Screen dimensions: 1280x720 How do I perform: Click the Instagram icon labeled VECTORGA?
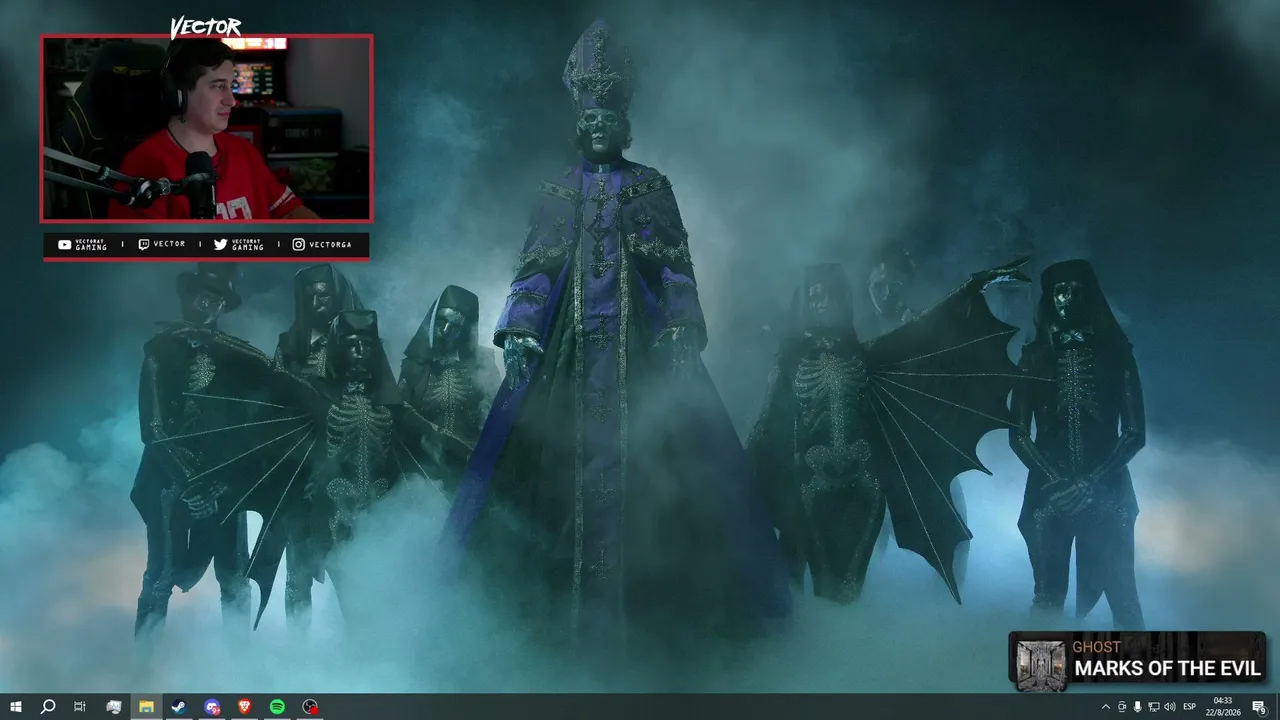point(298,244)
